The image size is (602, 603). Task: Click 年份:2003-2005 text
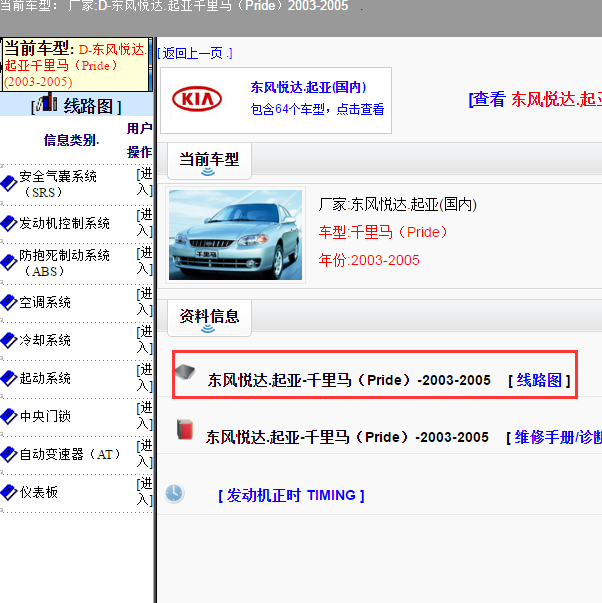point(369,260)
